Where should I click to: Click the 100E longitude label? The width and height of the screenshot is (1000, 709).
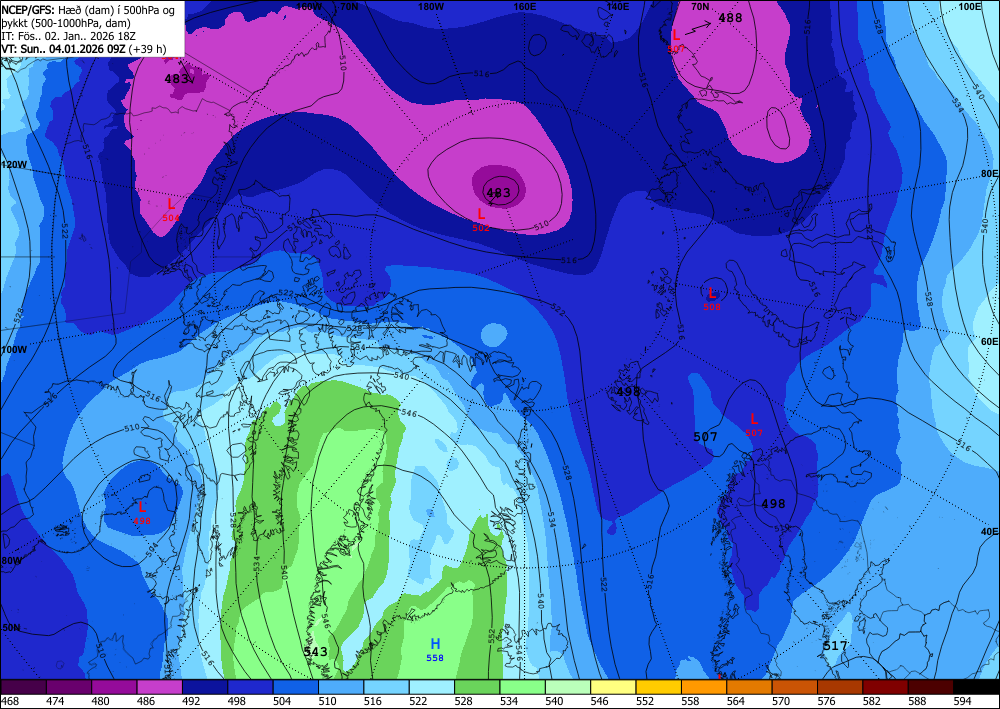(x=969, y=6)
